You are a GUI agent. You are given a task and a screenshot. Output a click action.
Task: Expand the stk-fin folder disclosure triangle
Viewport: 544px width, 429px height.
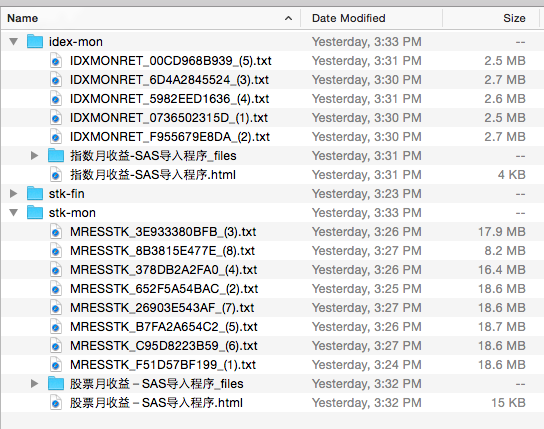coord(14,194)
